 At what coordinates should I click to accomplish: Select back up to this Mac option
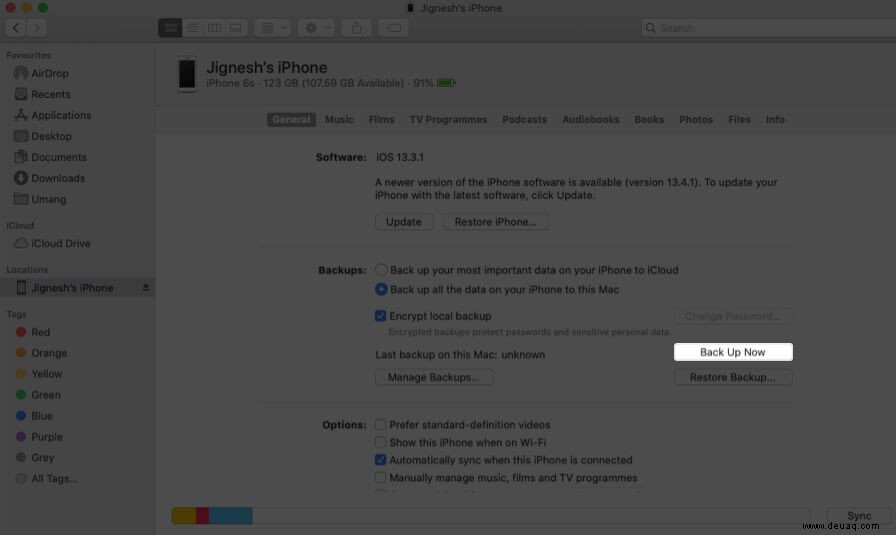[381, 289]
